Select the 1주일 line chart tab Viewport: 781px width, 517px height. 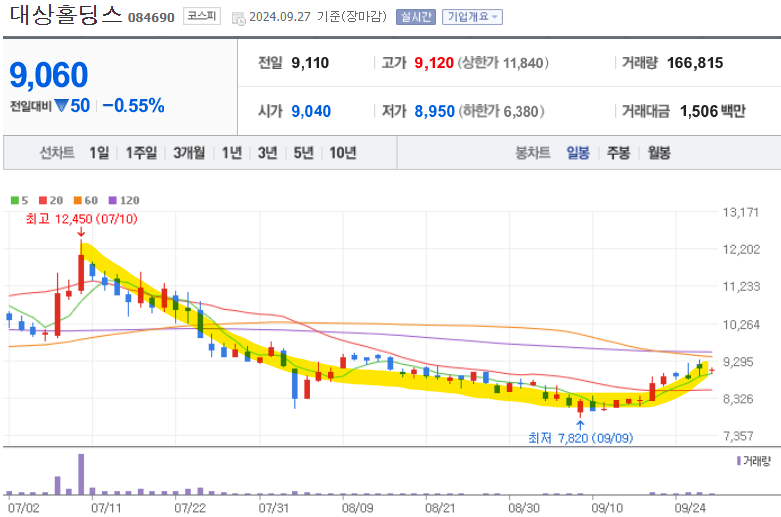point(141,152)
